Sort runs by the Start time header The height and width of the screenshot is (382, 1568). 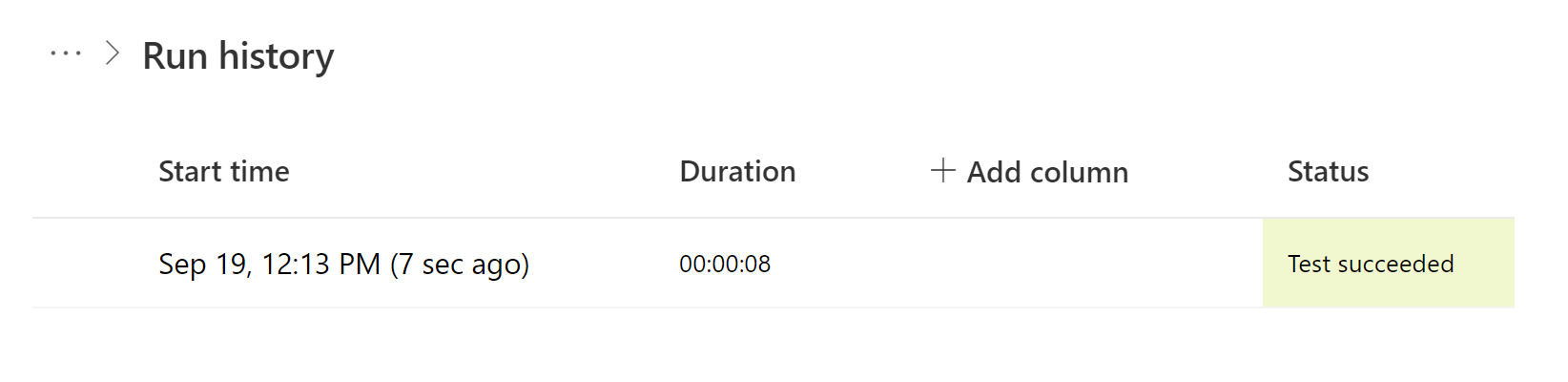point(224,172)
